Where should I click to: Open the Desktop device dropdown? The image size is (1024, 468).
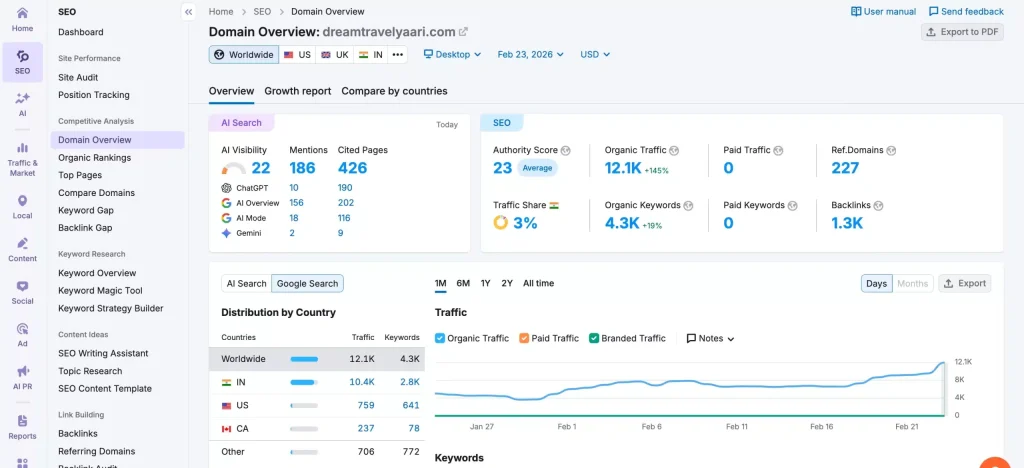(x=453, y=55)
